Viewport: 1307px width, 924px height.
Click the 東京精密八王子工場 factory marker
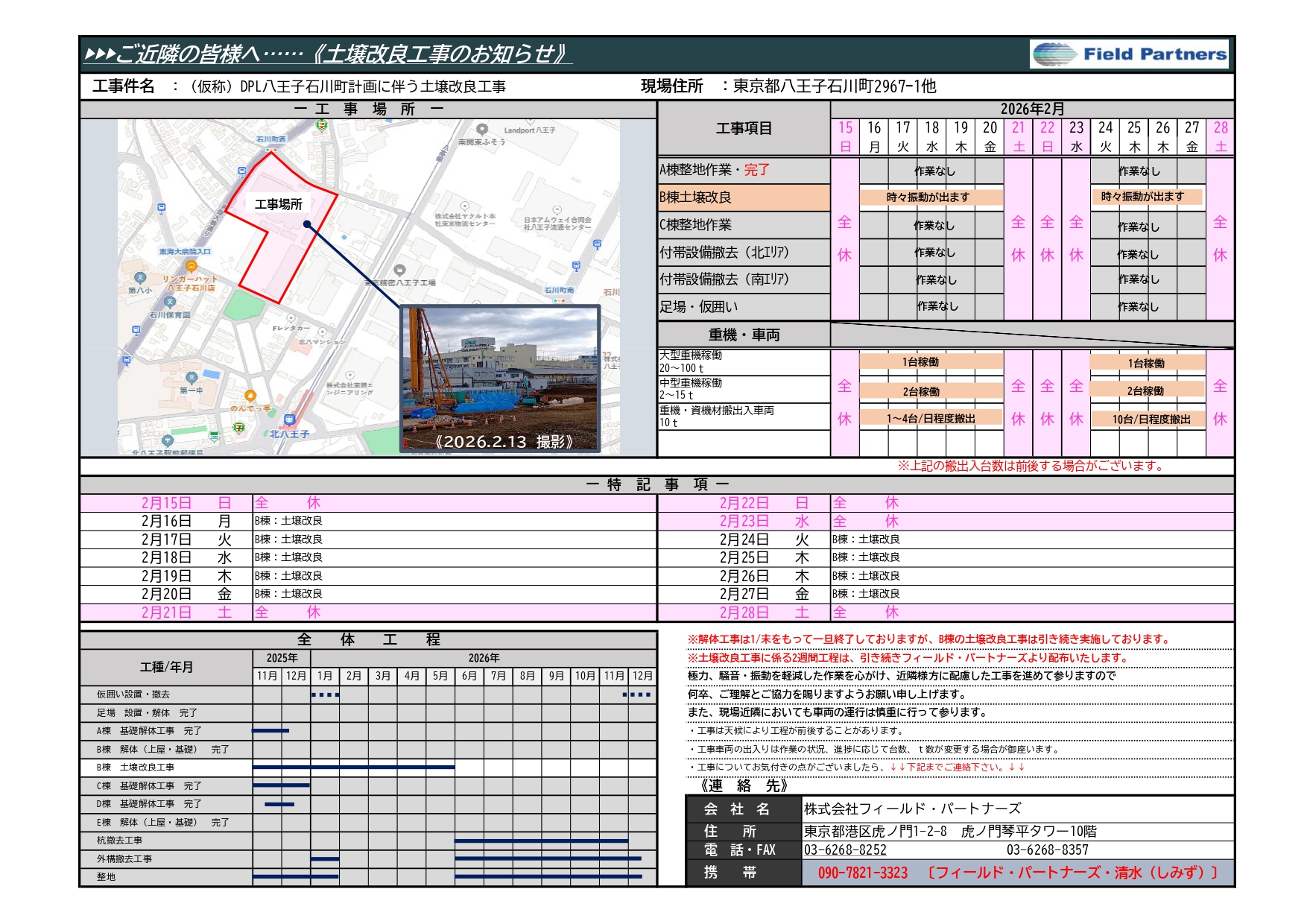399,270
